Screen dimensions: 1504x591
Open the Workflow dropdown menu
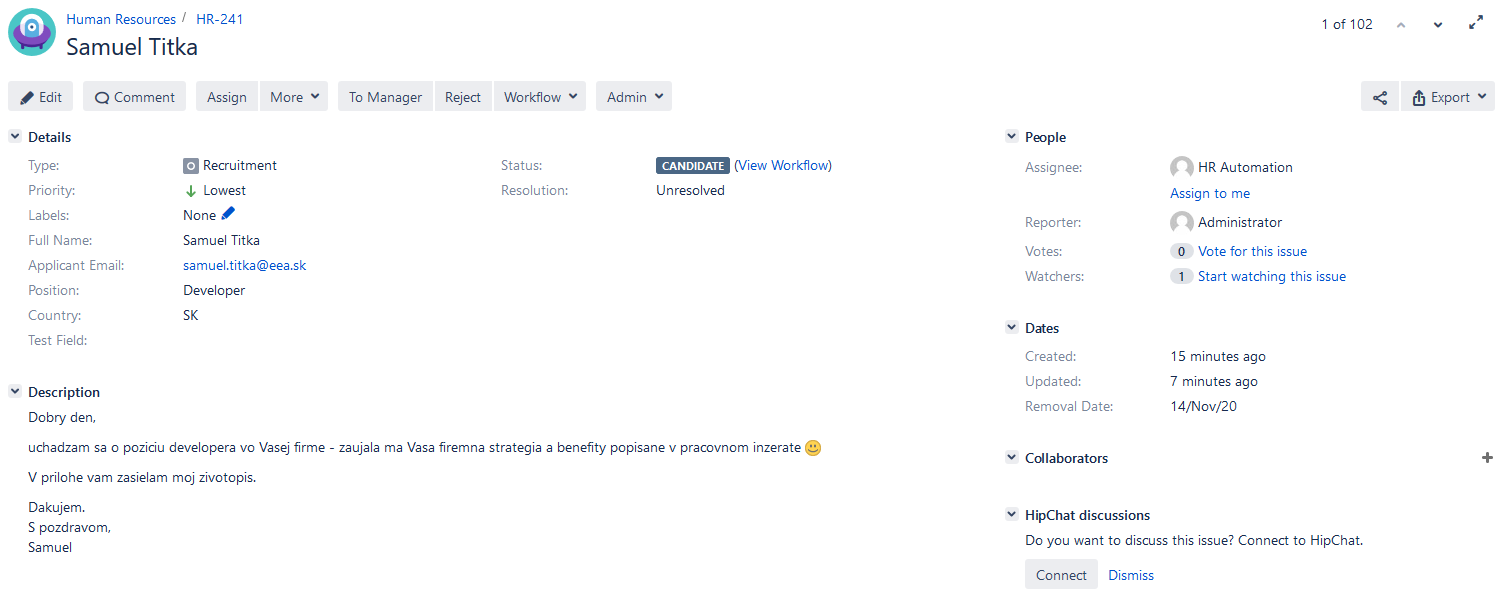(x=540, y=97)
